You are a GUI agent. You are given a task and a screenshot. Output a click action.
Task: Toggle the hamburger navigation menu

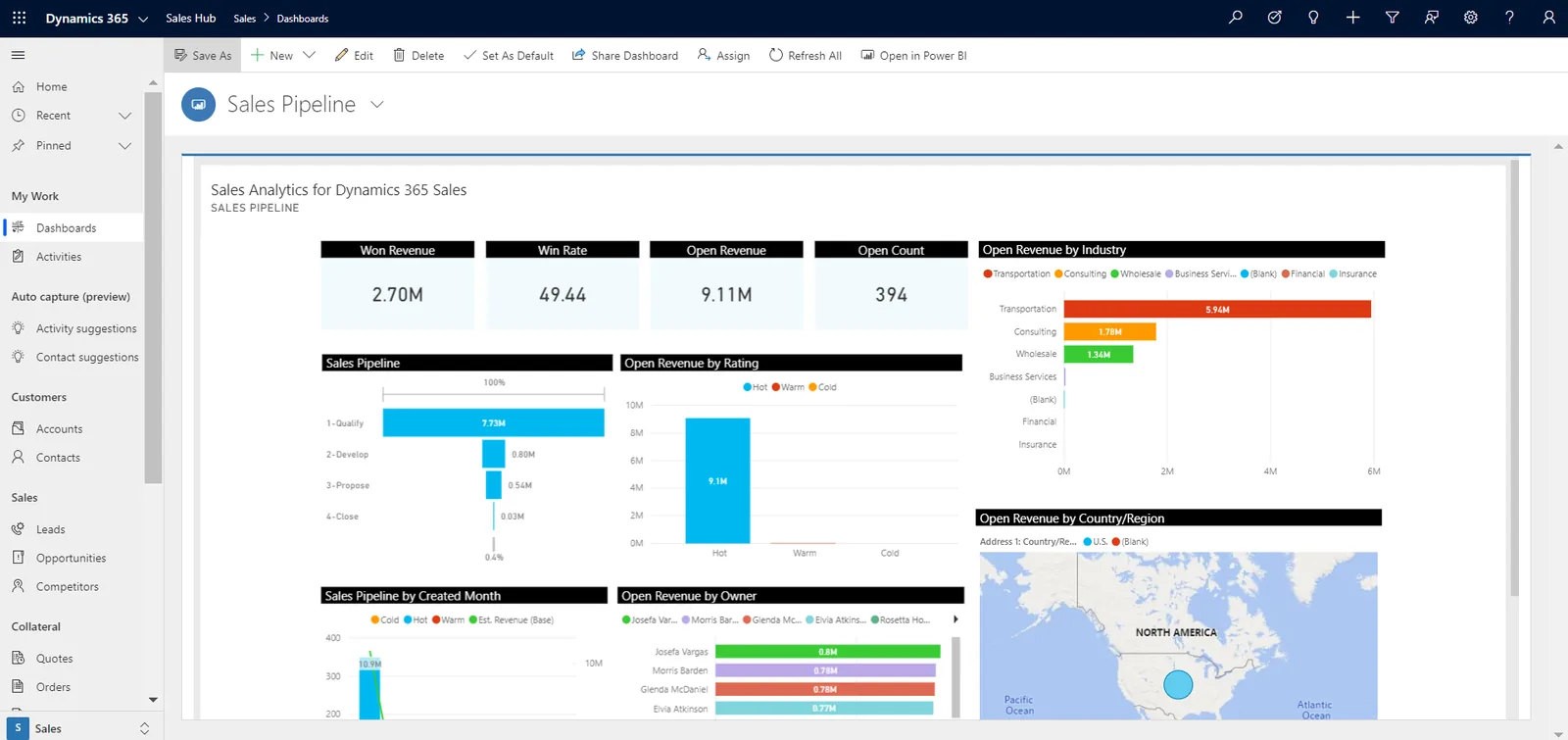pos(18,55)
